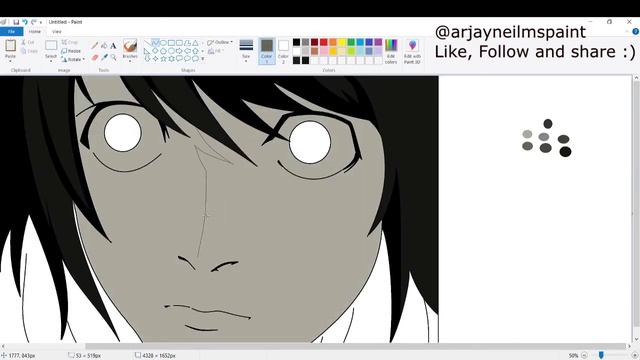Select the Text tool
Image resolution: width=640 pixels, height=360 pixels.
[113, 46]
